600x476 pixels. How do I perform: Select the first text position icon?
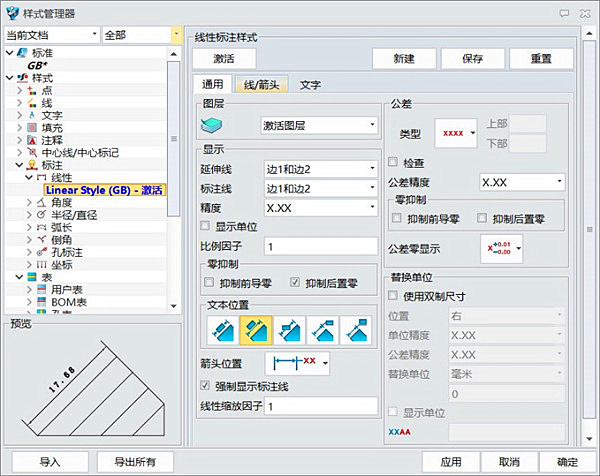pyautogui.click(x=221, y=329)
